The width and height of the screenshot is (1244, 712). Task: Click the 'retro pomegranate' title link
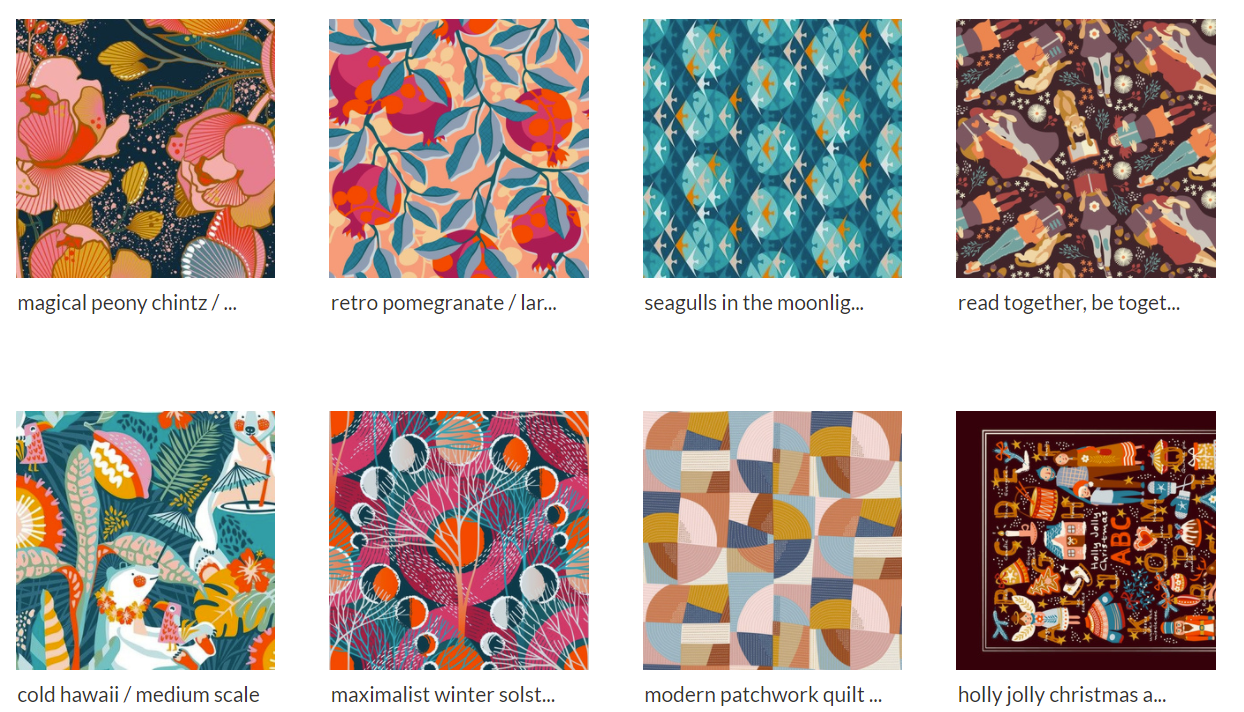point(444,303)
